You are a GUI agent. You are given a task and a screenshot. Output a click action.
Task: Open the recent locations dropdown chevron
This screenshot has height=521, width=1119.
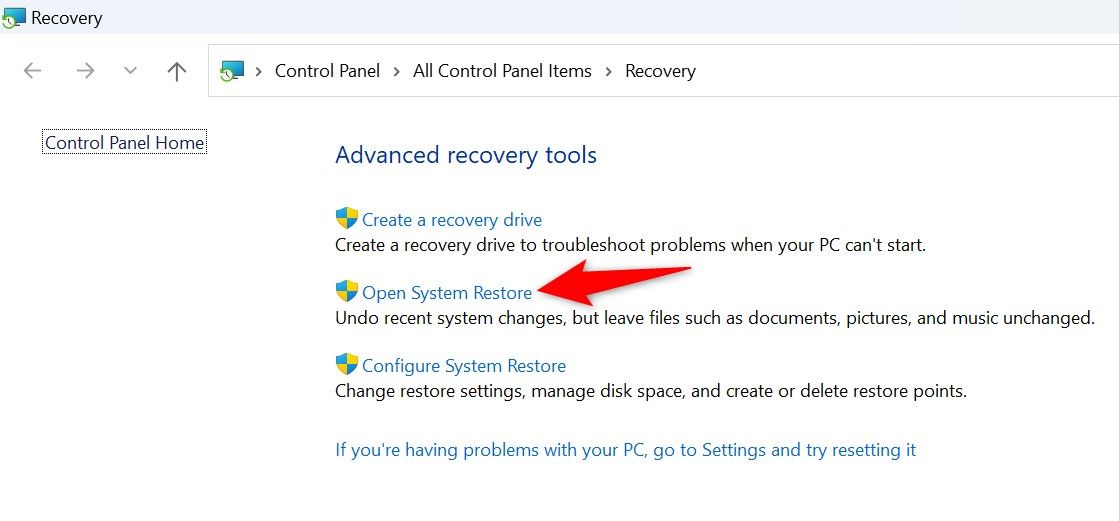(130, 71)
